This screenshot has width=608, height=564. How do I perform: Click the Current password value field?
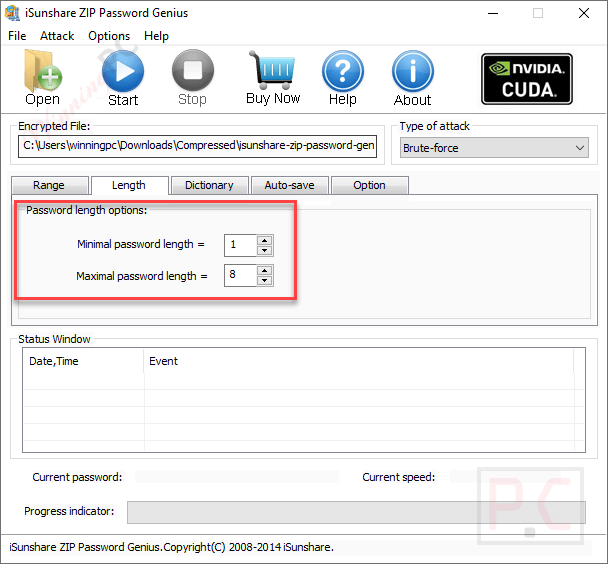click(x=237, y=477)
